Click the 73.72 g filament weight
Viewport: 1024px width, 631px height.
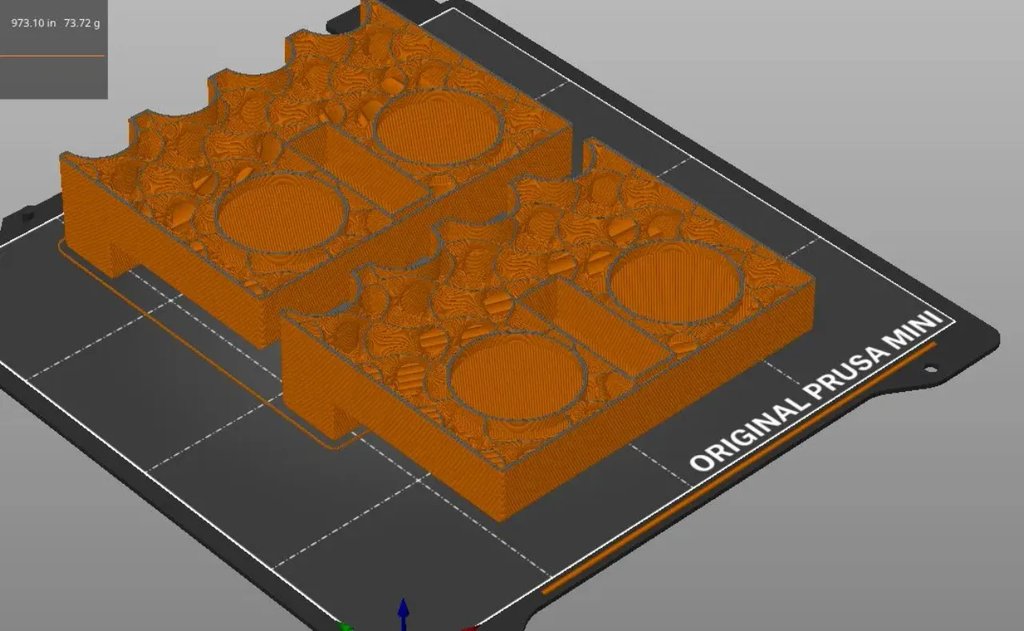pos(83,21)
